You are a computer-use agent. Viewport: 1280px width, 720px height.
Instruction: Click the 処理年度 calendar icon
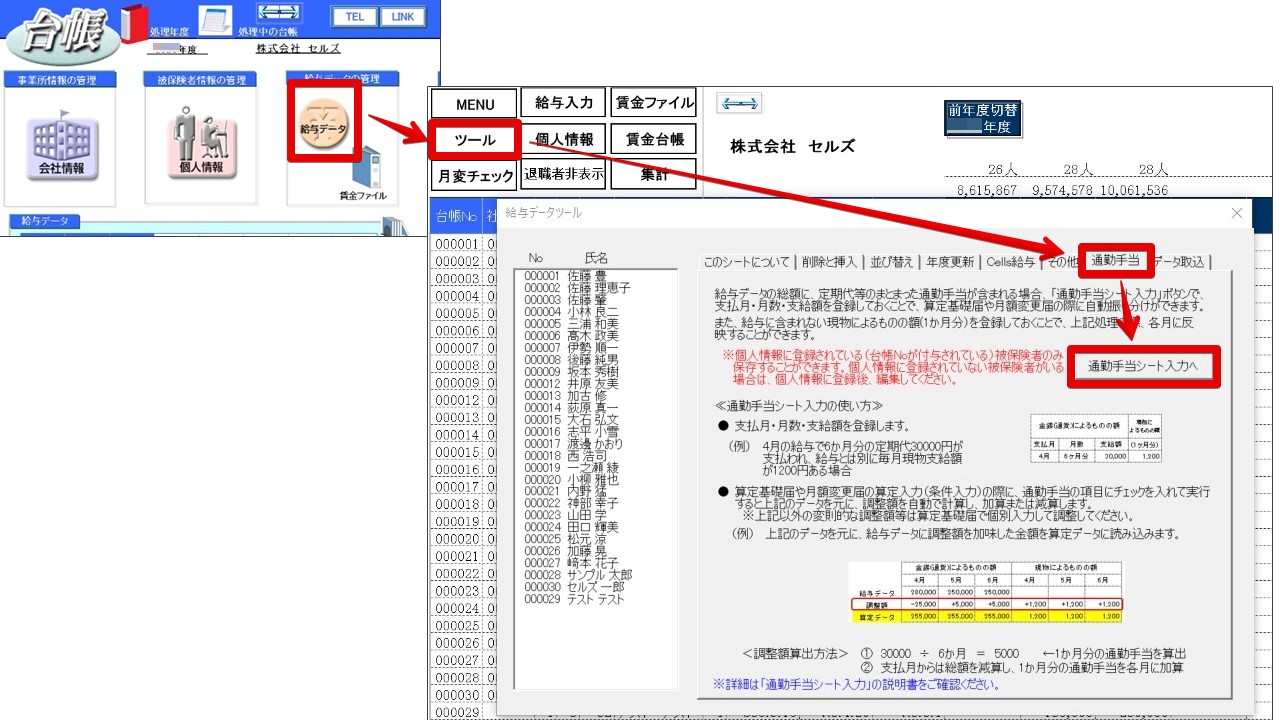pyautogui.click(x=214, y=19)
